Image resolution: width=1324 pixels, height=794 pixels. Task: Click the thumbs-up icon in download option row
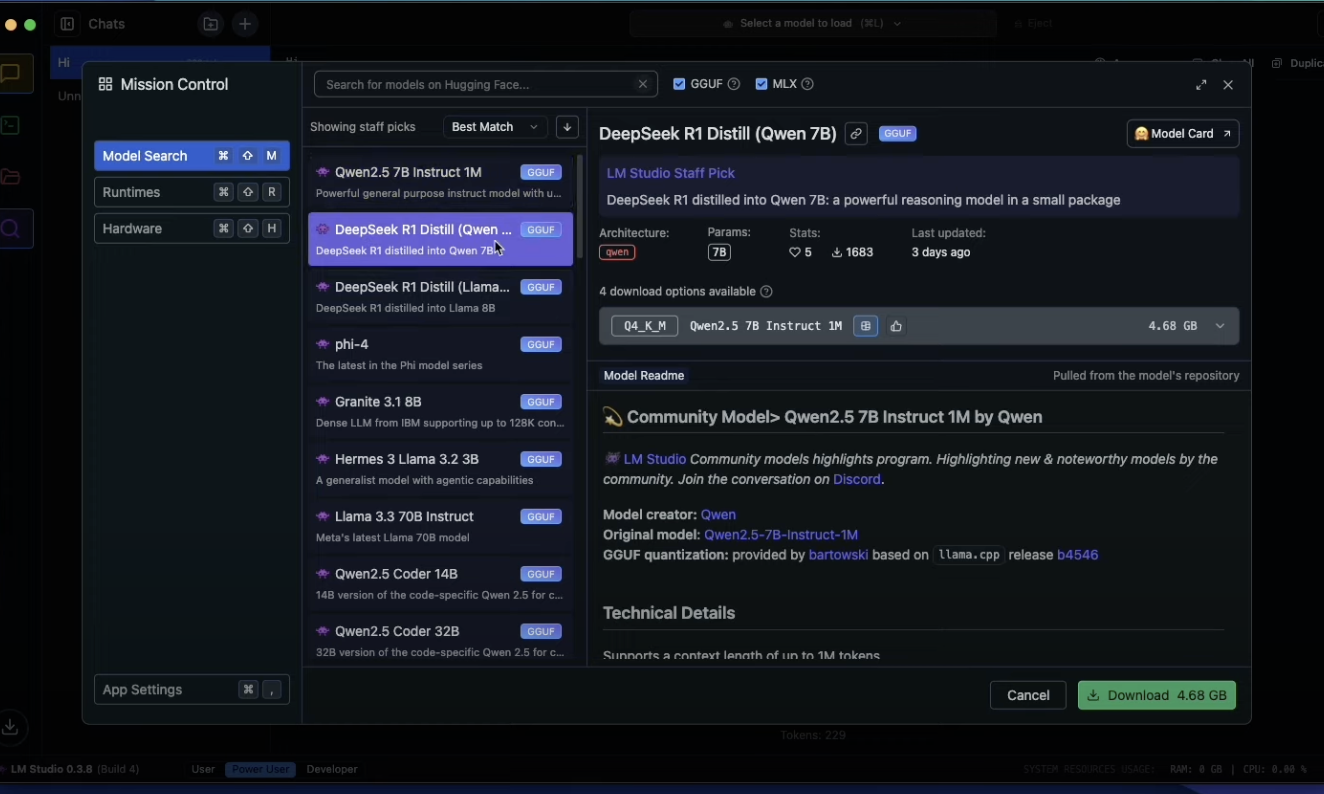(x=896, y=326)
